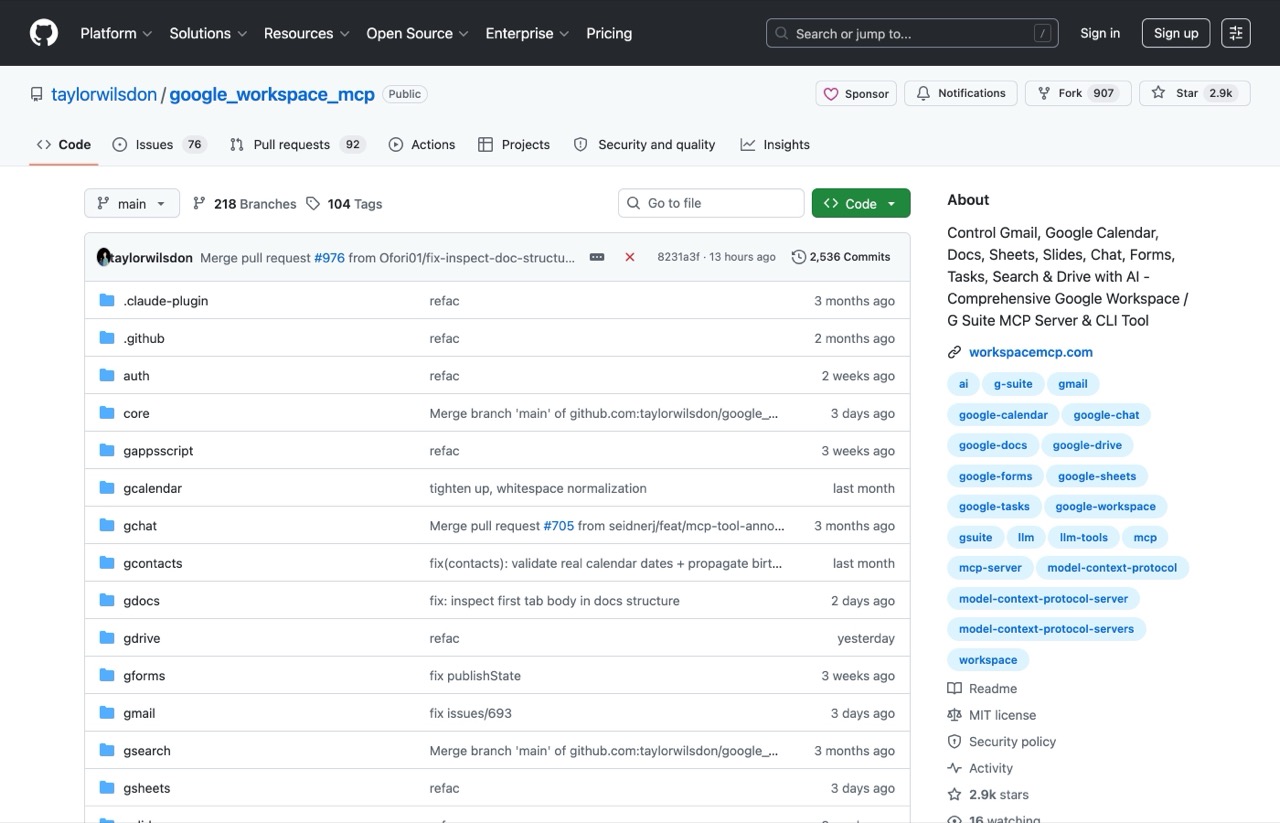Image resolution: width=1280 pixels, height=823 pixels.
Task: Expand the Open Source menu
Action: (x=417, y=33)
